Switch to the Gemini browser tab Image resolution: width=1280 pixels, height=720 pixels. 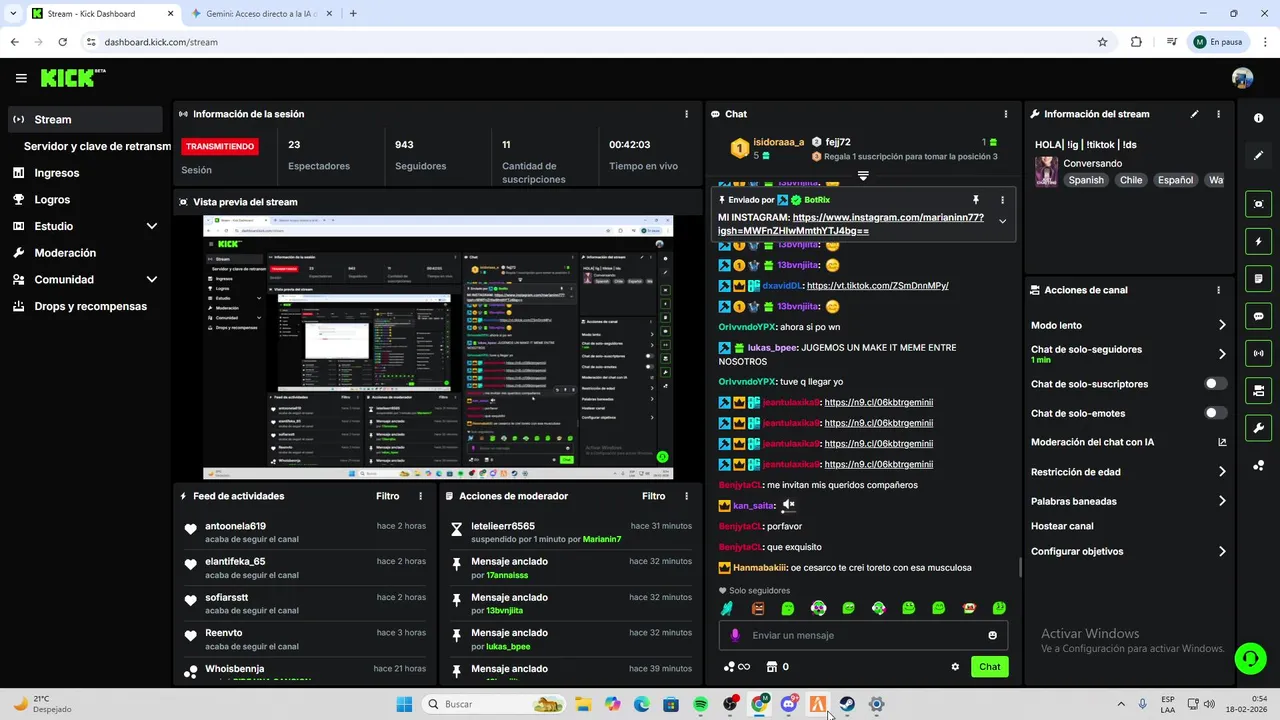pos(260,14)
